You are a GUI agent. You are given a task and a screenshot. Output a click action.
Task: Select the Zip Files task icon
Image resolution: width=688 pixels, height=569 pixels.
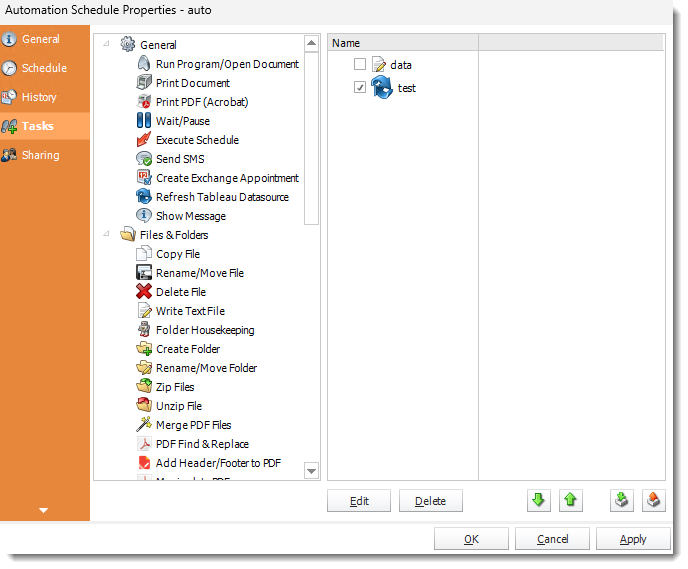pos(144,387)
